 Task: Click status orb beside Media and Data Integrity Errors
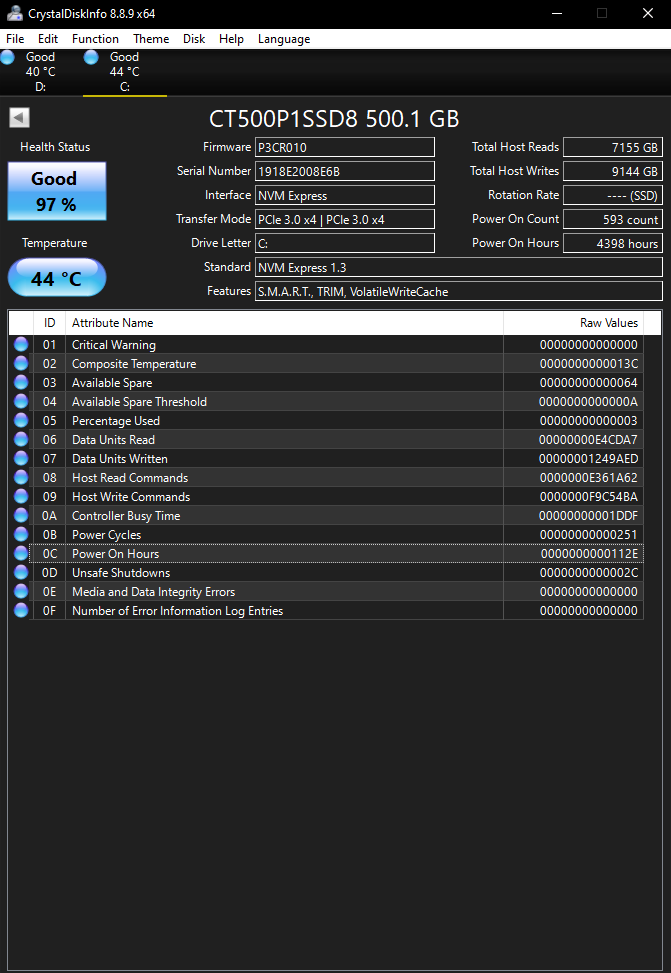(x=21, y=591)
